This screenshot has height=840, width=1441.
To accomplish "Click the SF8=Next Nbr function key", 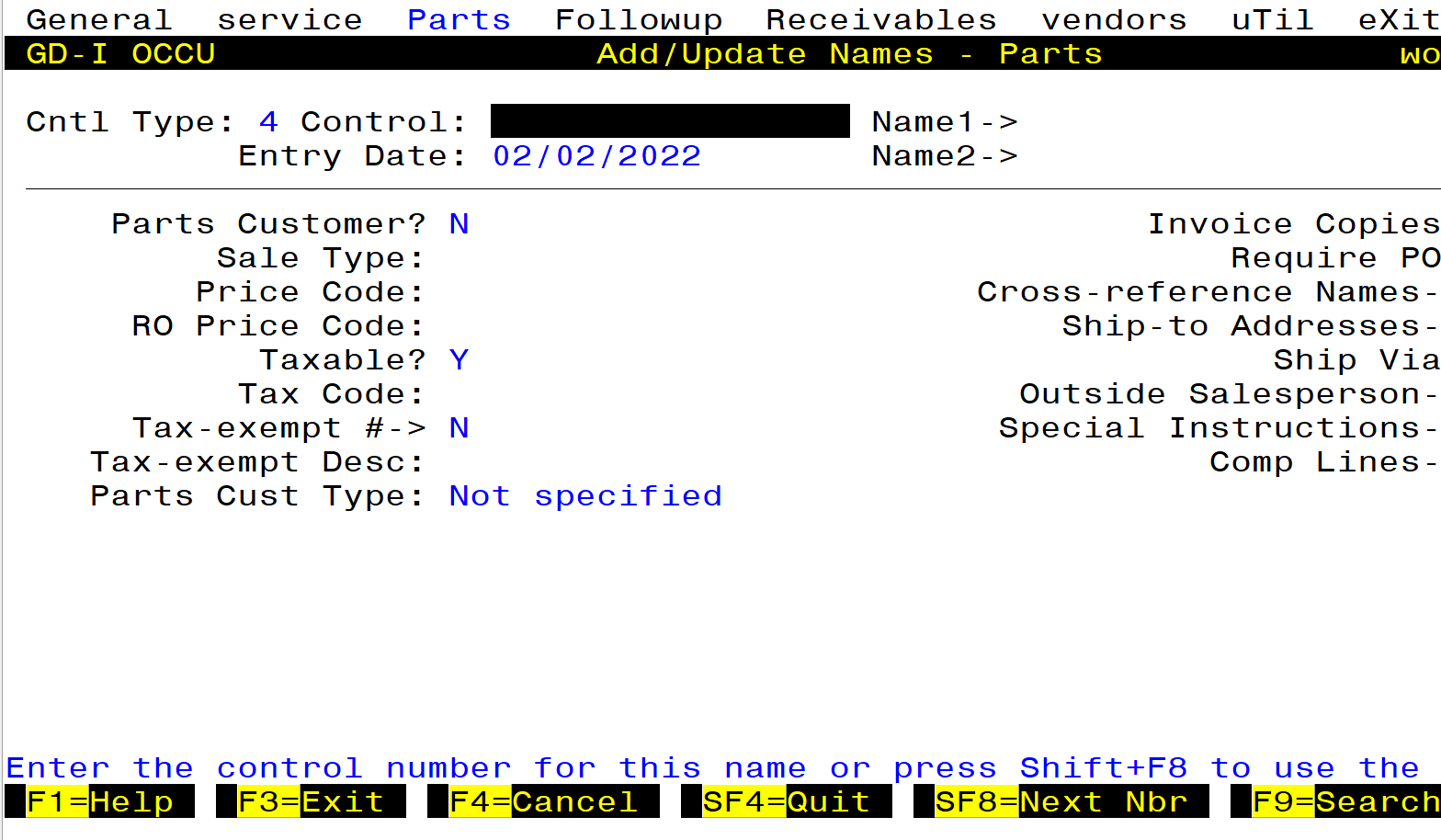I will [x=1061, y=801].
